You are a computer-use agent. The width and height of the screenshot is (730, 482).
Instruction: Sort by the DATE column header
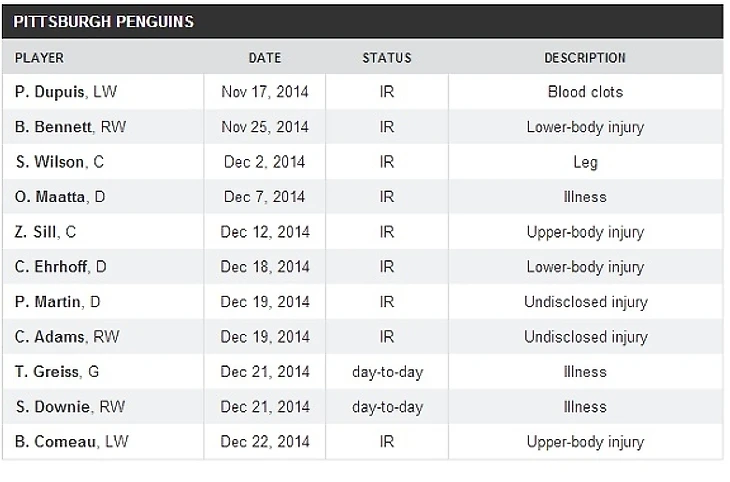[265, 58]
